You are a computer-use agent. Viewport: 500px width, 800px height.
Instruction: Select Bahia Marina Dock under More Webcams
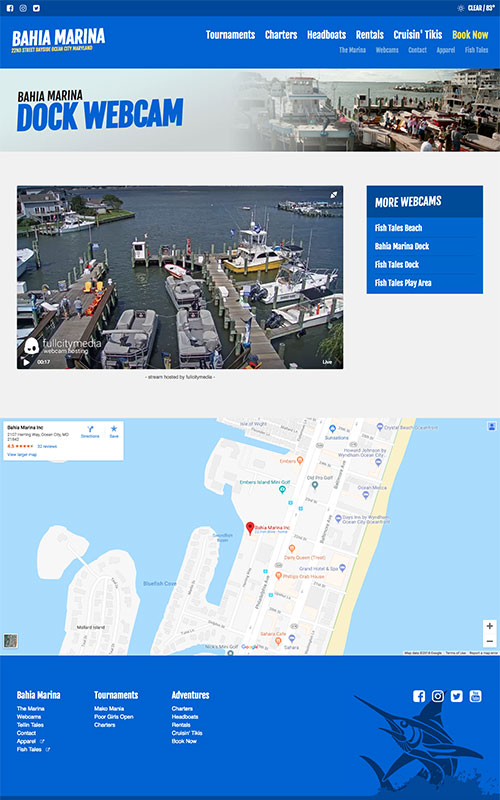[x=402, y=246]
